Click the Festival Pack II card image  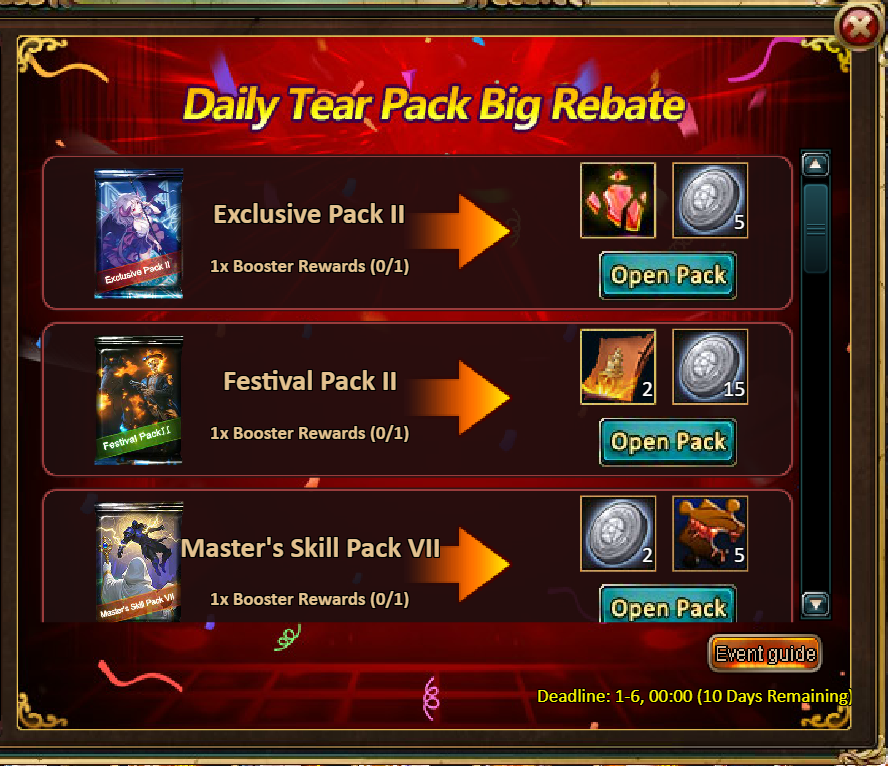point(139,400)
